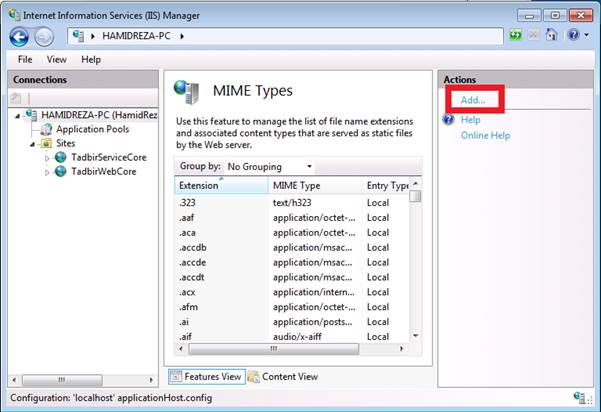Select the Sites folder node

[66, 143]
